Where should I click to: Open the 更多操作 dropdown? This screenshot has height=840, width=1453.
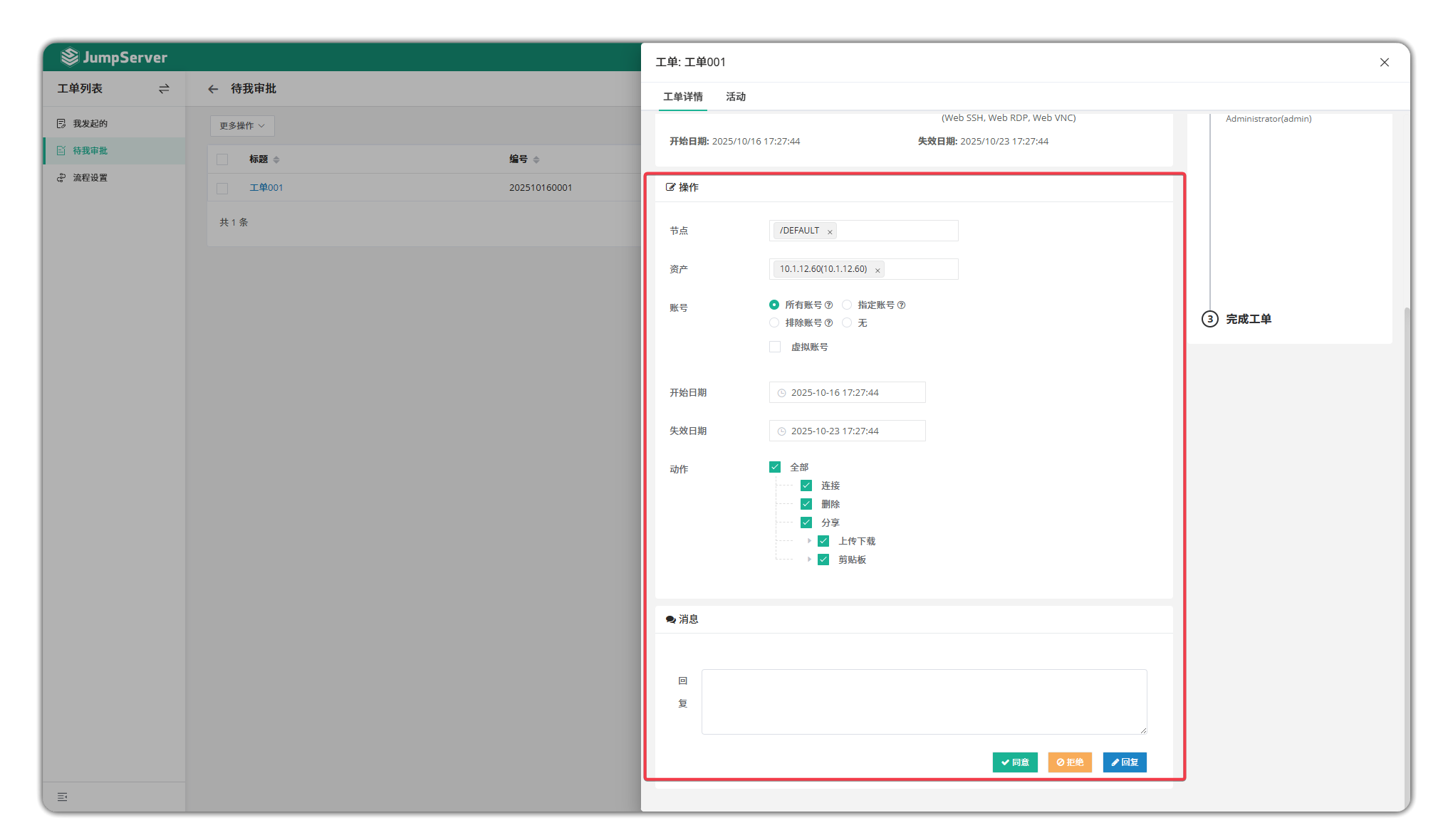[242, 126]
